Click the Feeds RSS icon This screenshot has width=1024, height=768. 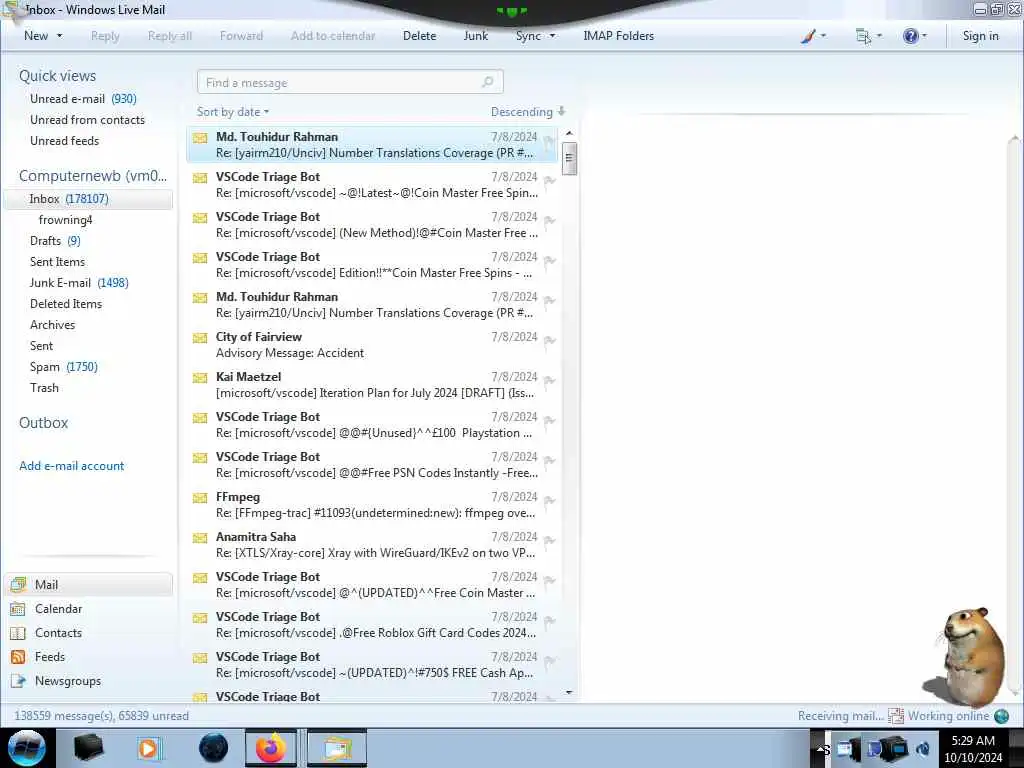(18, 657)
